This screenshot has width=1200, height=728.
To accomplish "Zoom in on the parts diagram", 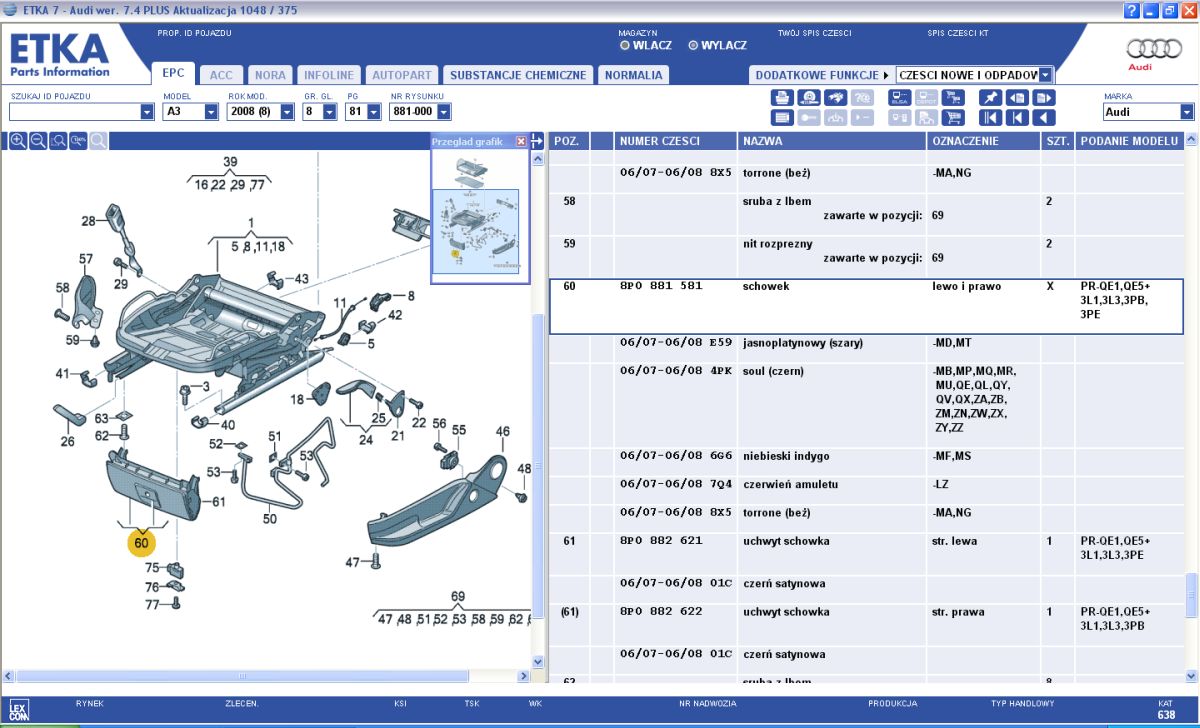I will 18,141.
